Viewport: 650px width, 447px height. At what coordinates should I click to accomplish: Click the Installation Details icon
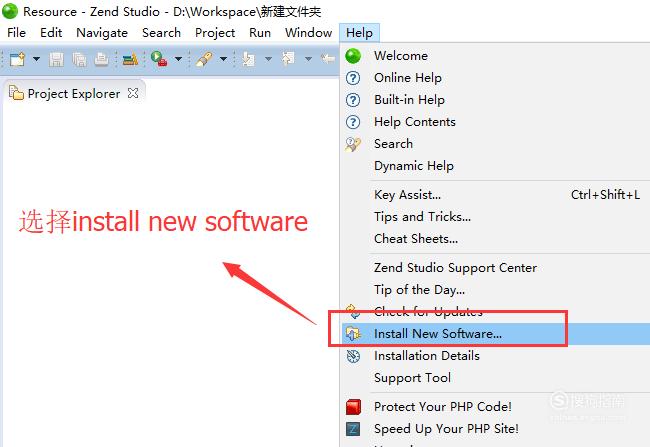(x=353, y=356)
